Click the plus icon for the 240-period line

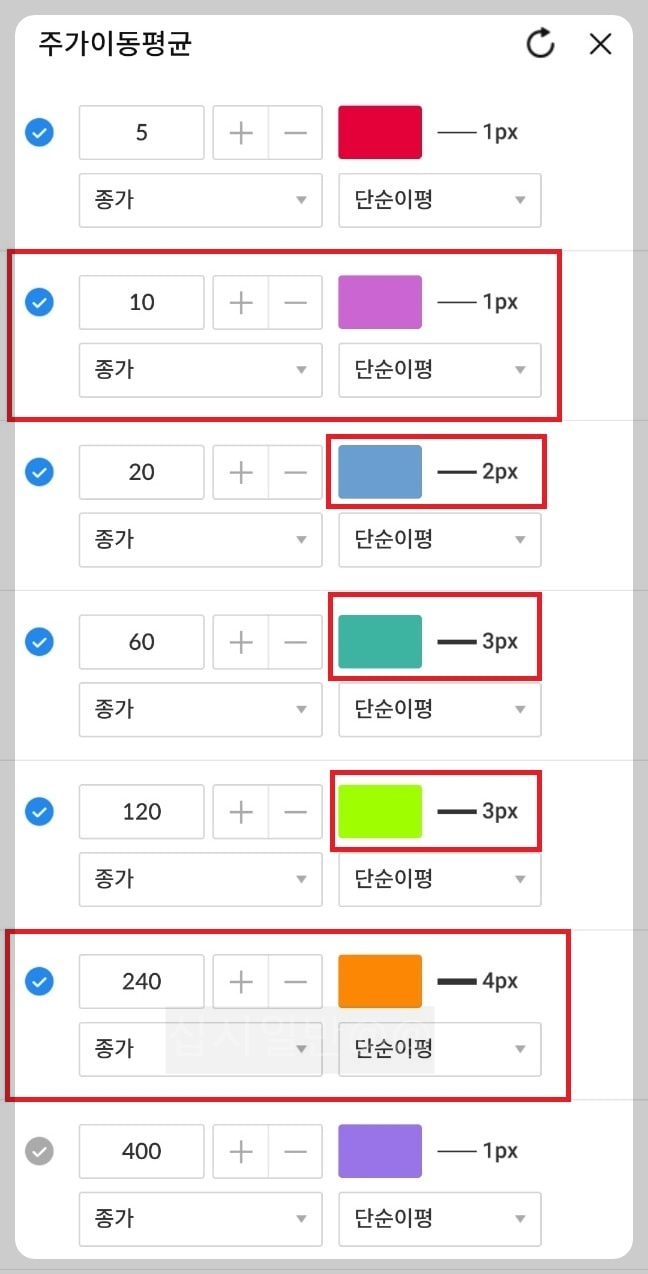[x=240, y=981]
